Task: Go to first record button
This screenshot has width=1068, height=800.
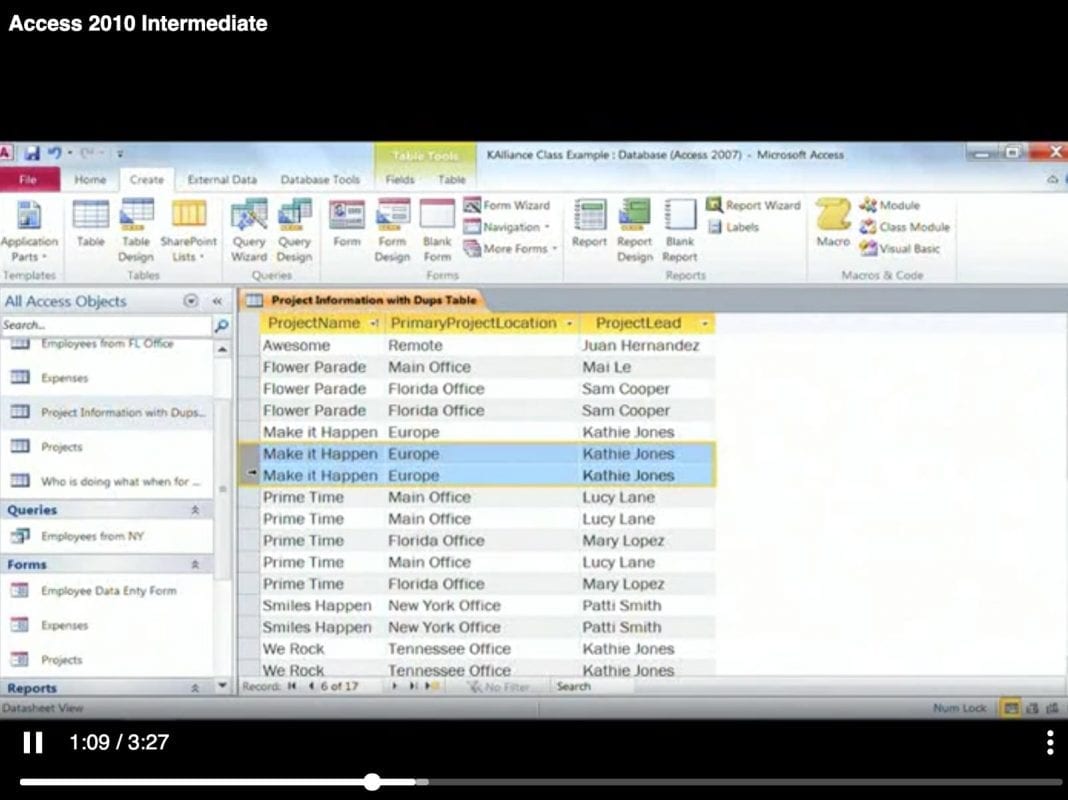Action: coord(292,686)
